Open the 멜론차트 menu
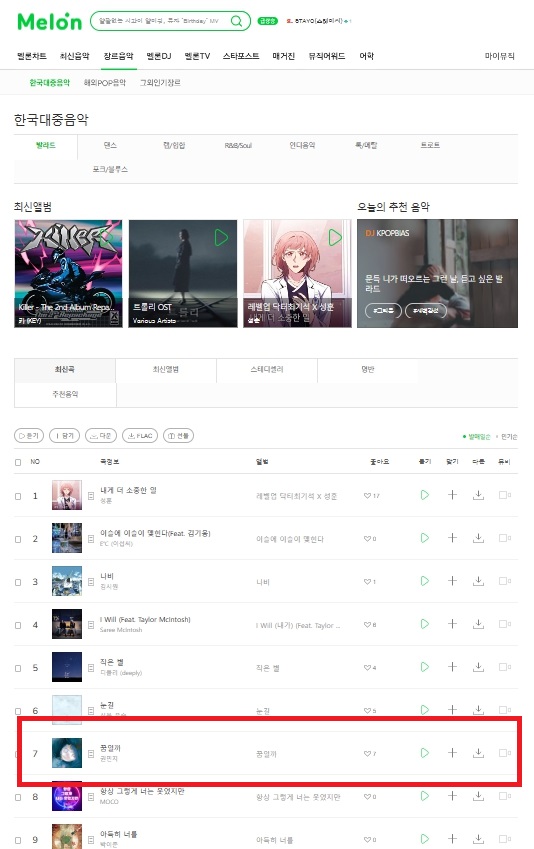534x849 pixels. point(32,56)
